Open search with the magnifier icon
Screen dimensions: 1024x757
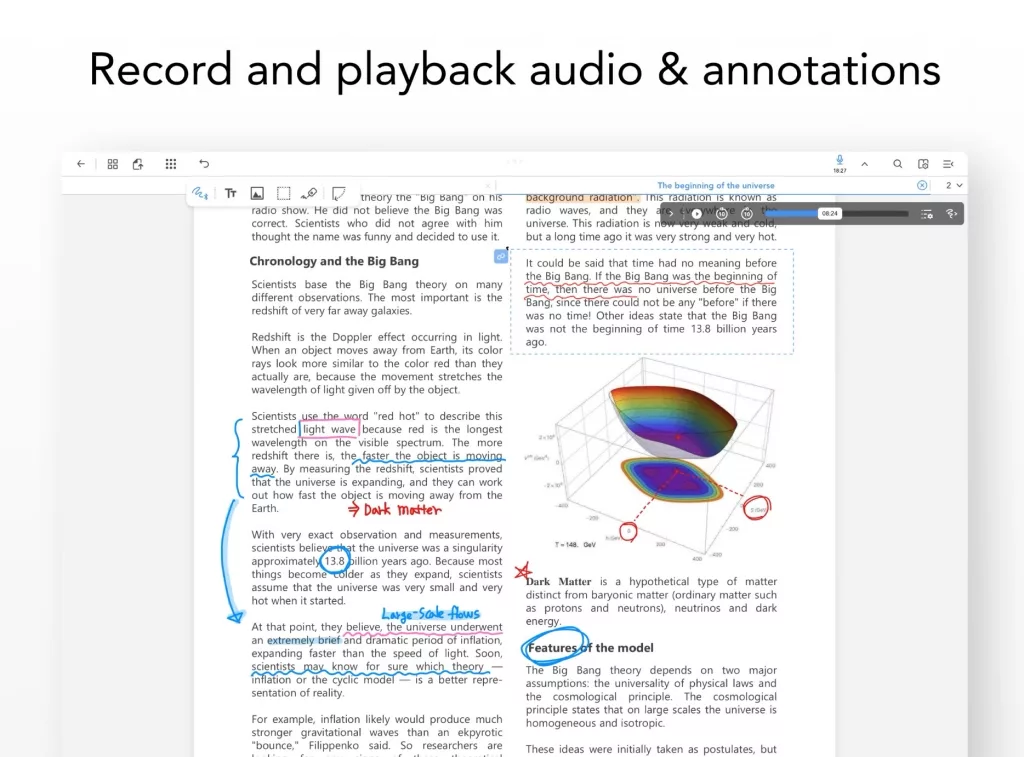pos(898,164)
